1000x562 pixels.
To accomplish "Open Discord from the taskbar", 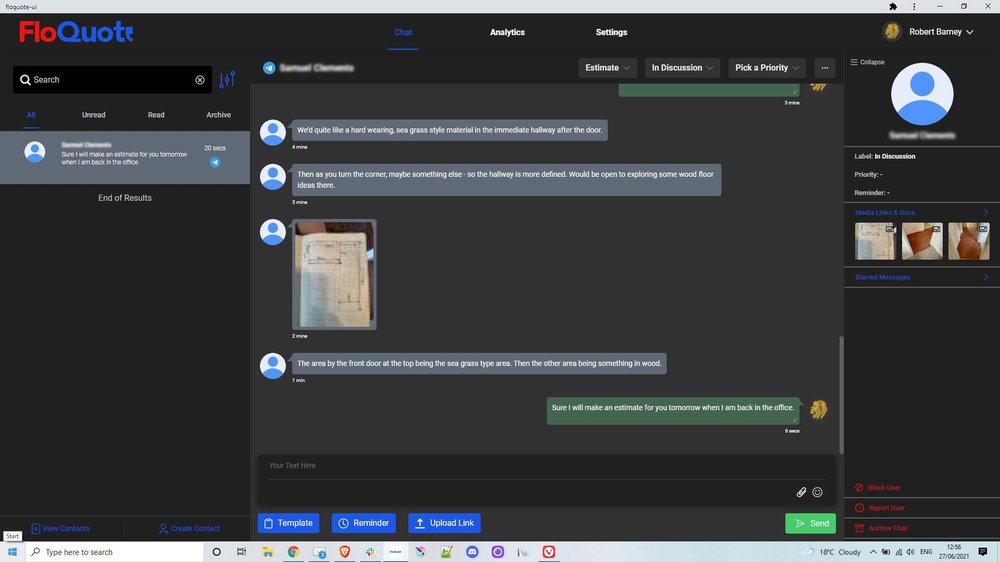I will point(472,552).
